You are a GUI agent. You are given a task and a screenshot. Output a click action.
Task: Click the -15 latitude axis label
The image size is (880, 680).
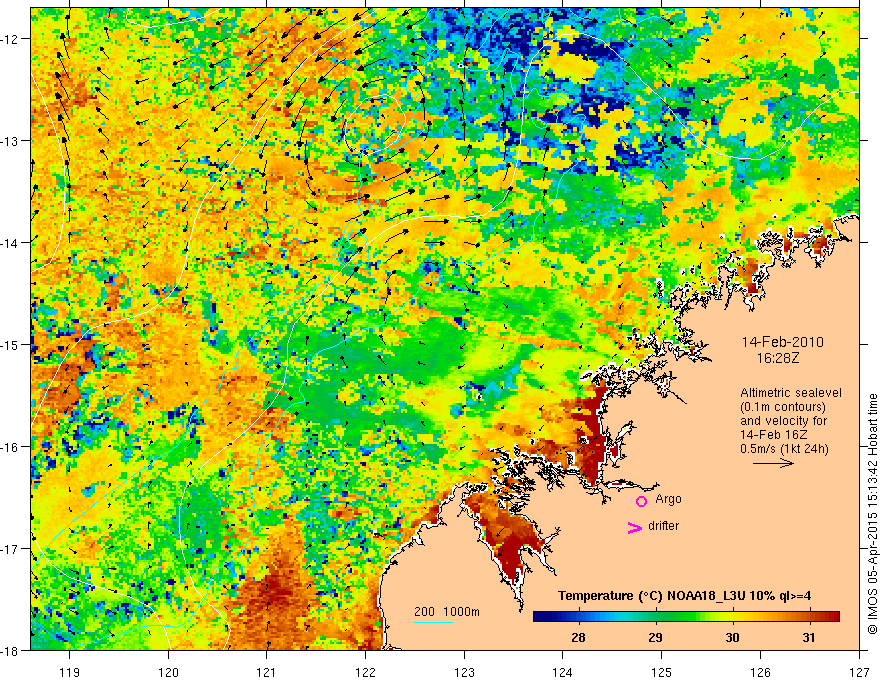pos(10,344)
